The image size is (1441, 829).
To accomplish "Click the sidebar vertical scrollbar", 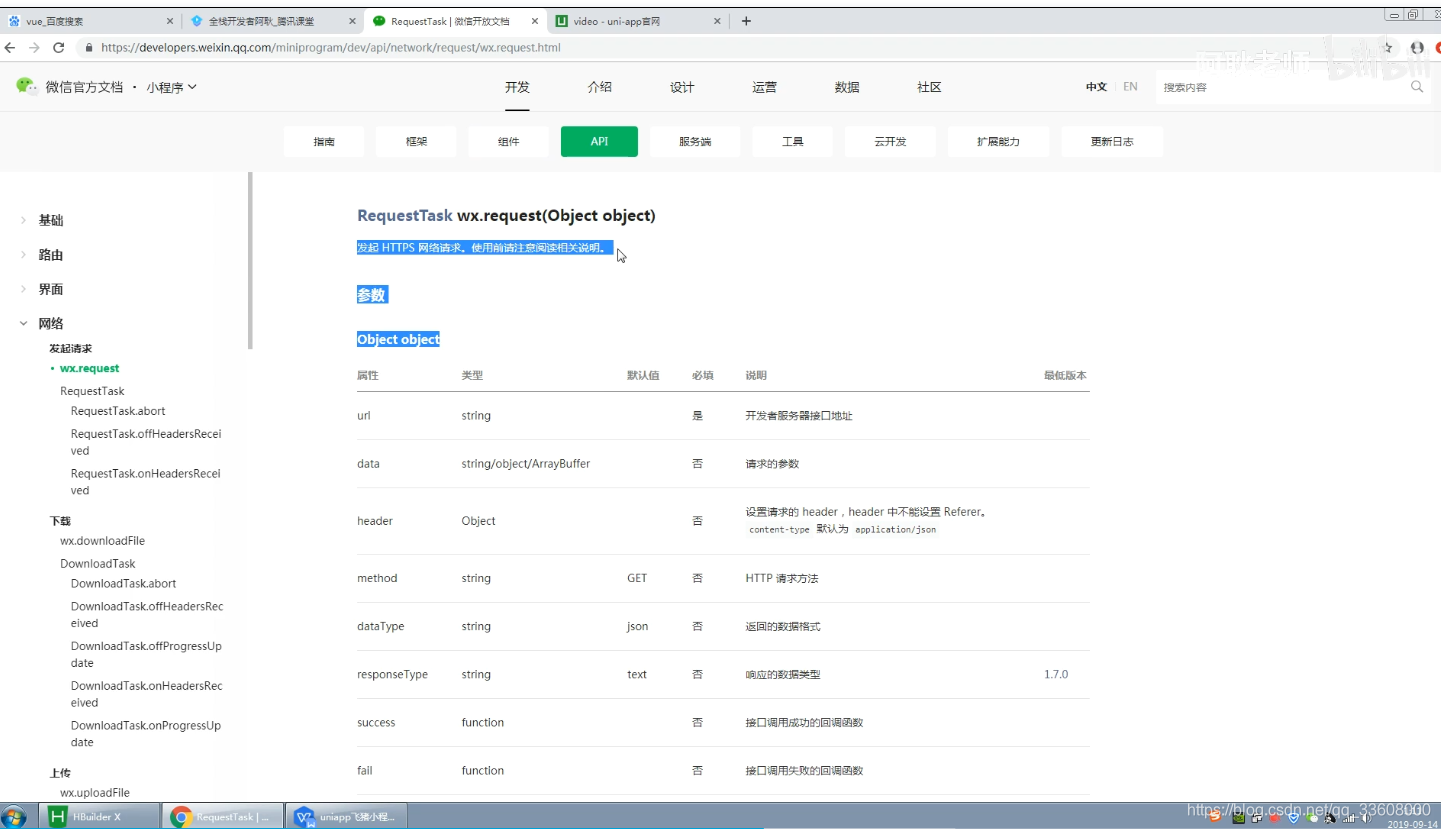I will [x=251, y=261].
